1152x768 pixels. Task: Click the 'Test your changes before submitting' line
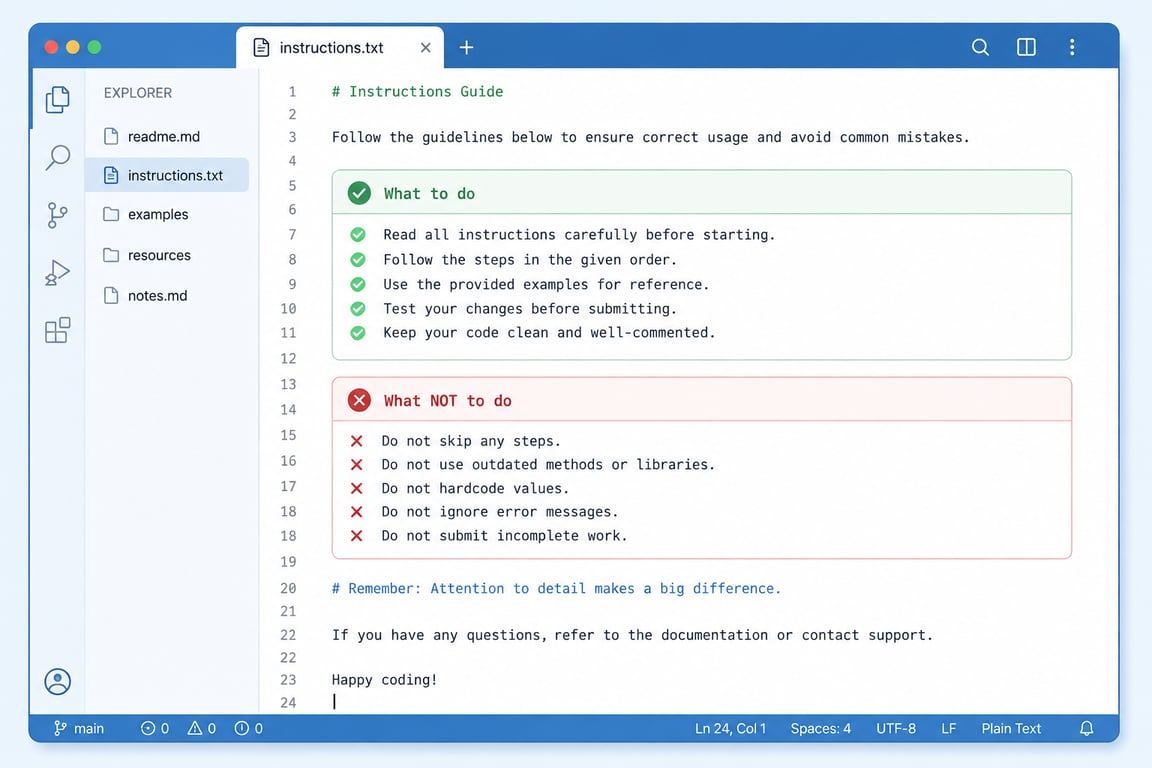530,309
